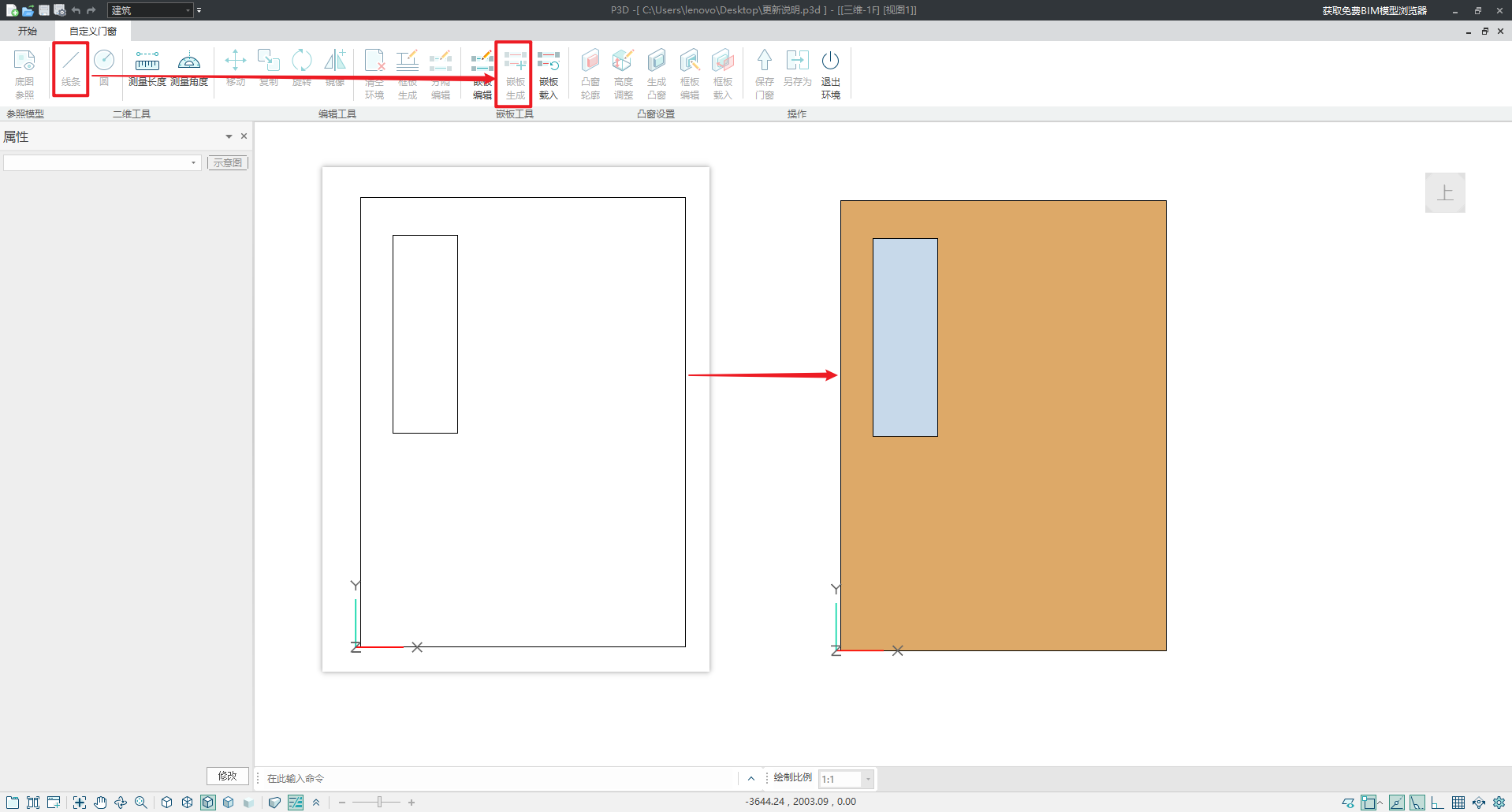Click the magnifier zoom tool in status bar

click(141, 803)
